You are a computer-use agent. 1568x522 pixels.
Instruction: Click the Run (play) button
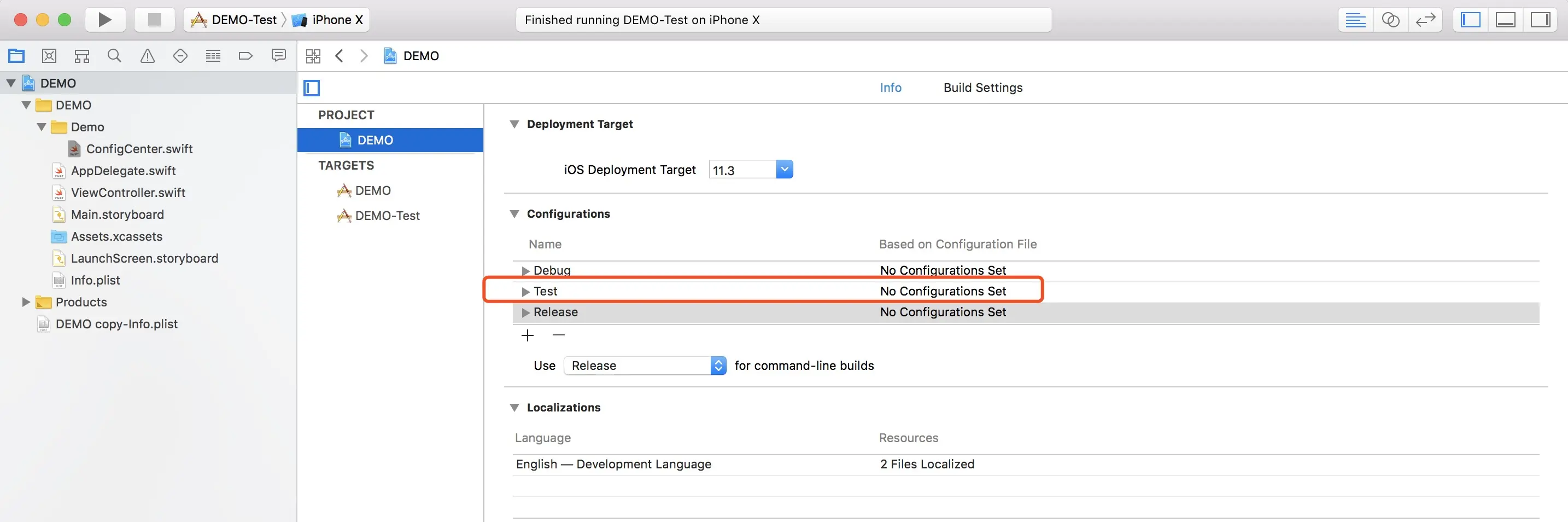pos(104,20)
